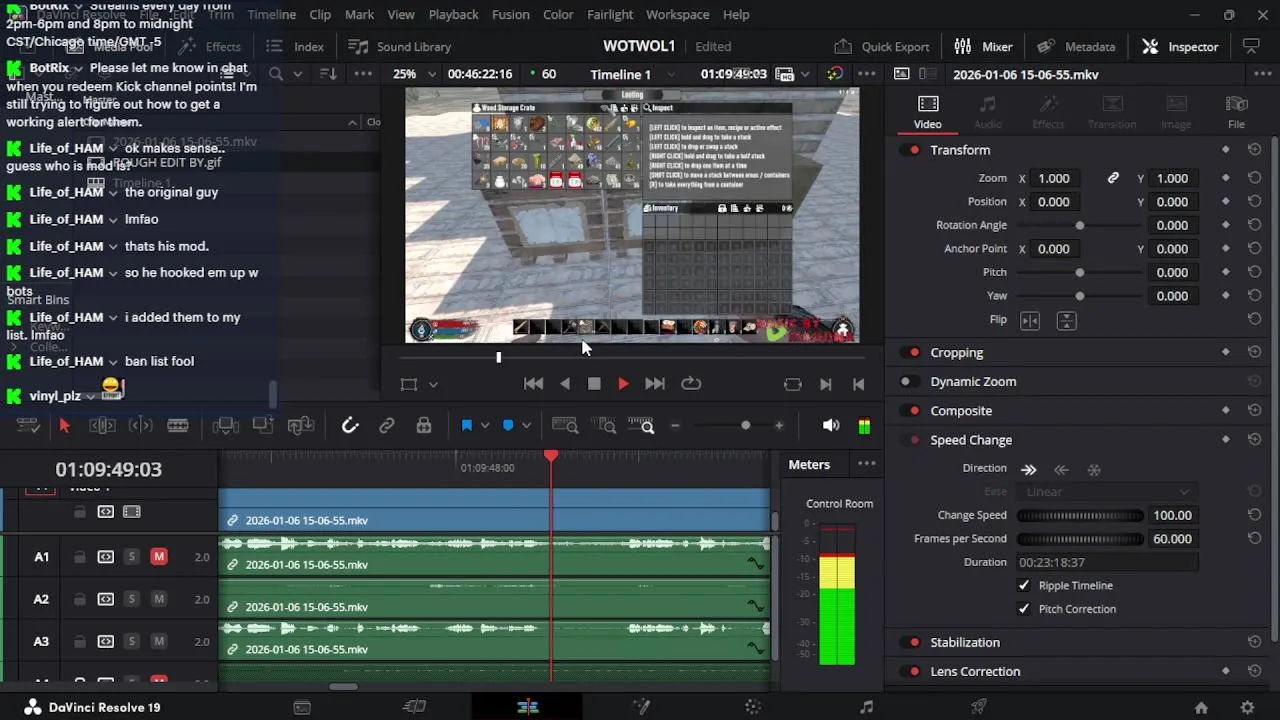Select the Dynamic Trim mode tool
Viewport: 1280px width, 720px height.
click(140, 426)
